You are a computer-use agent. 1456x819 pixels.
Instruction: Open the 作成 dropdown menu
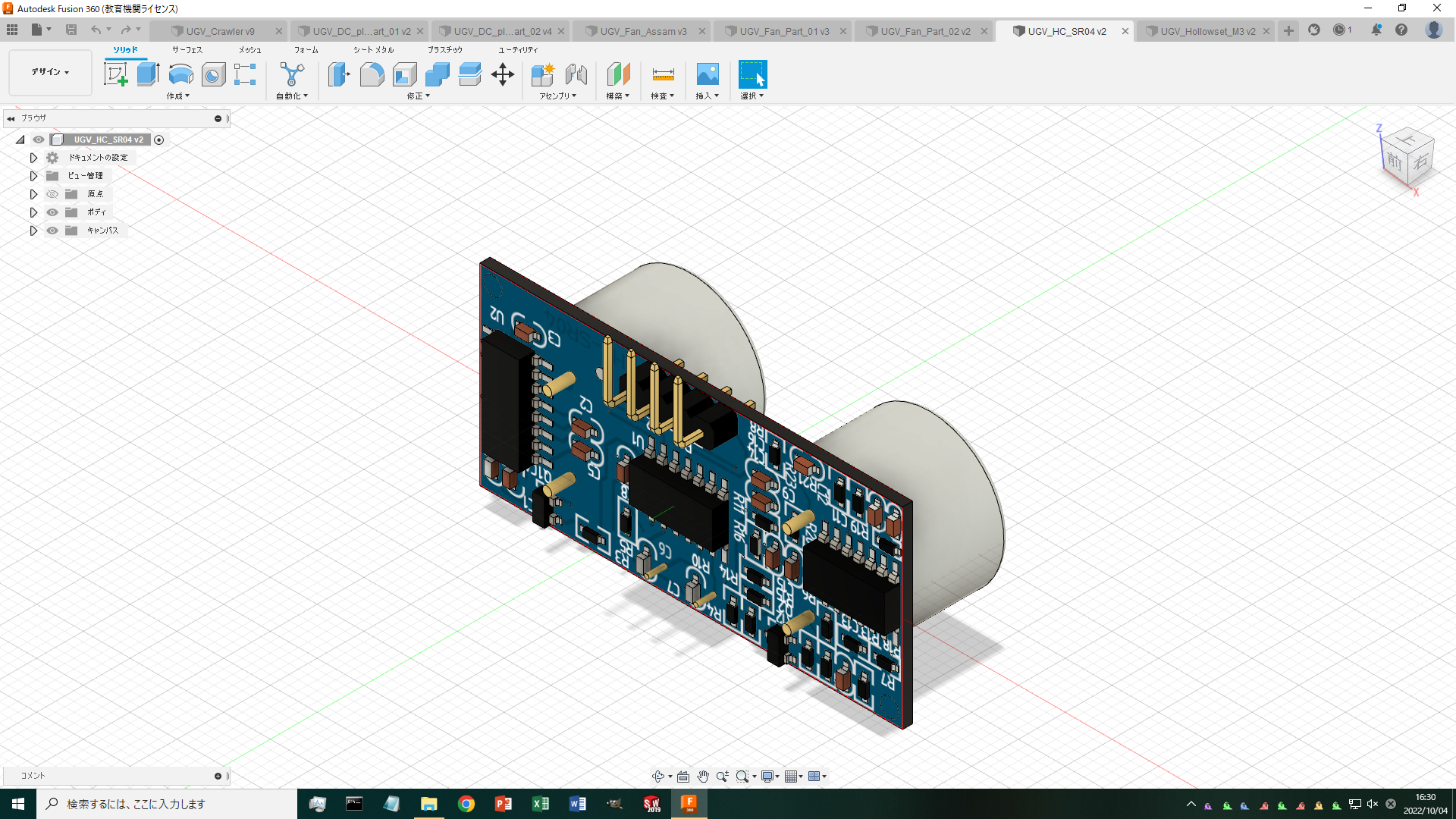click(x=178, y=96)
